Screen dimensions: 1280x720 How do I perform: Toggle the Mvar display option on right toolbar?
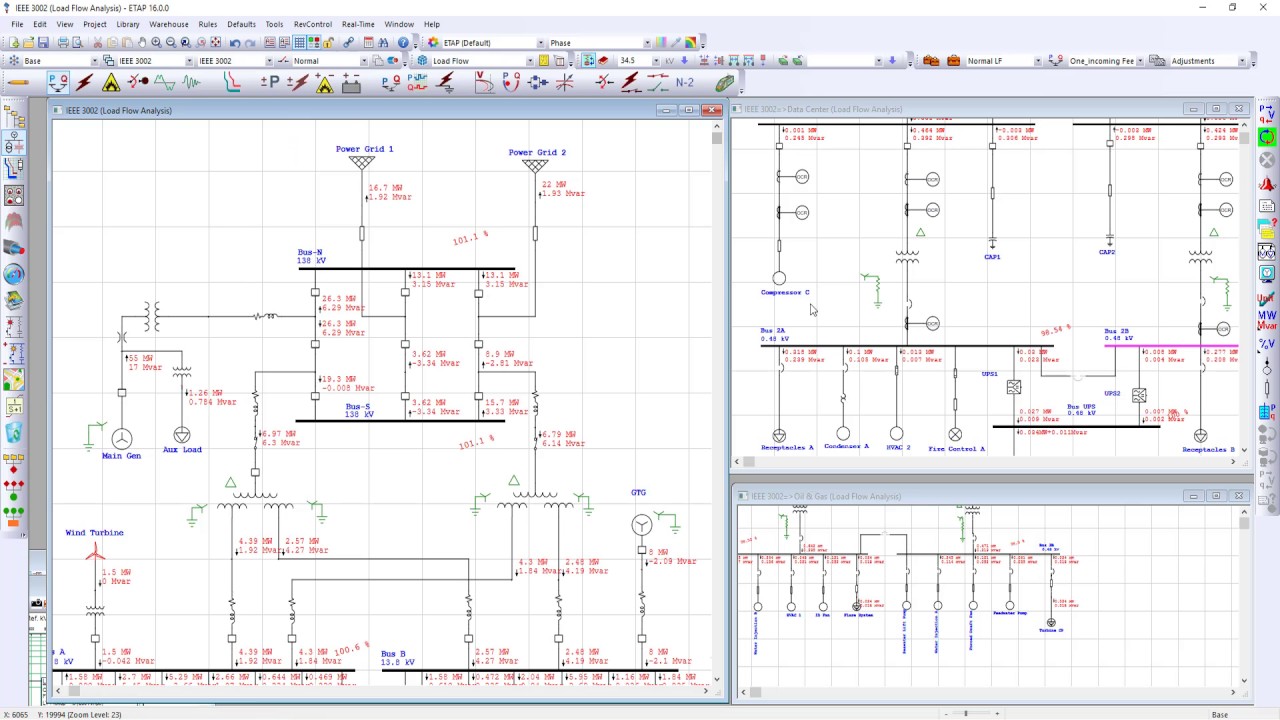1267,321
